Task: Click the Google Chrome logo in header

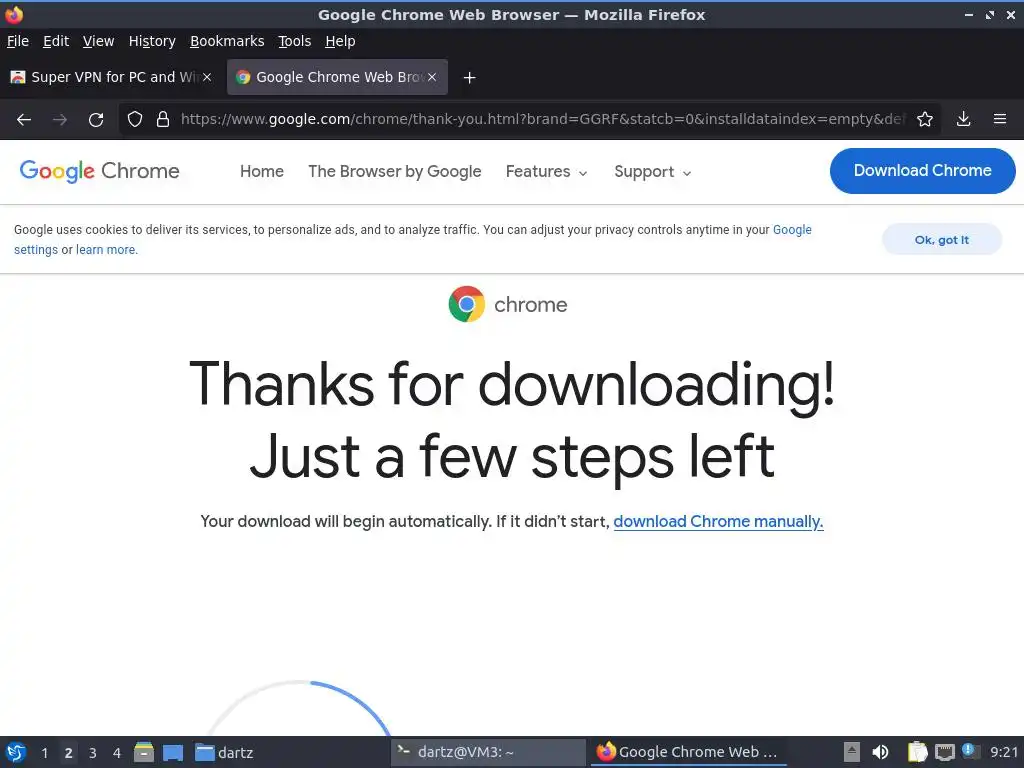Action: 99,171
